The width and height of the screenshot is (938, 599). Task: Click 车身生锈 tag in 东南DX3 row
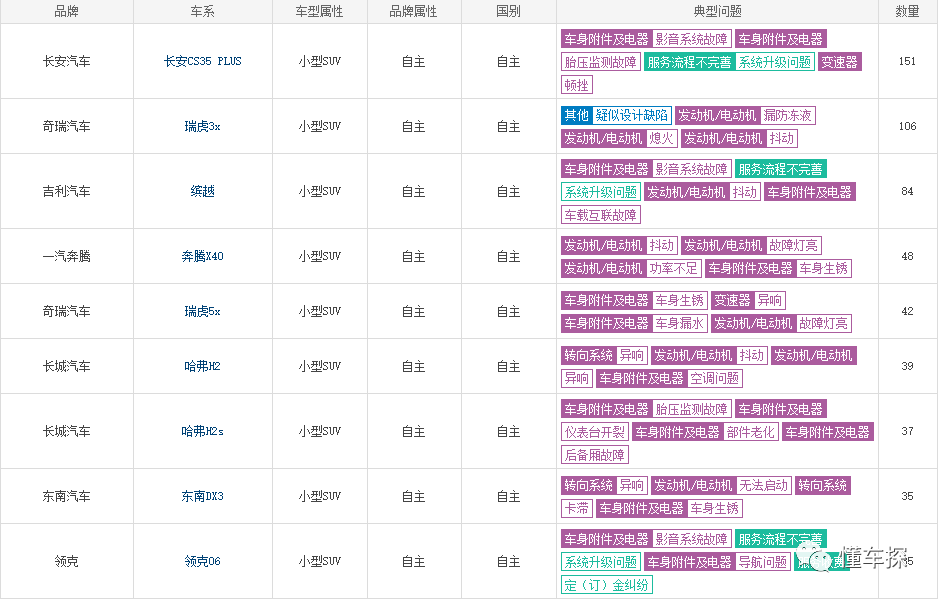(x=714, y=509)
